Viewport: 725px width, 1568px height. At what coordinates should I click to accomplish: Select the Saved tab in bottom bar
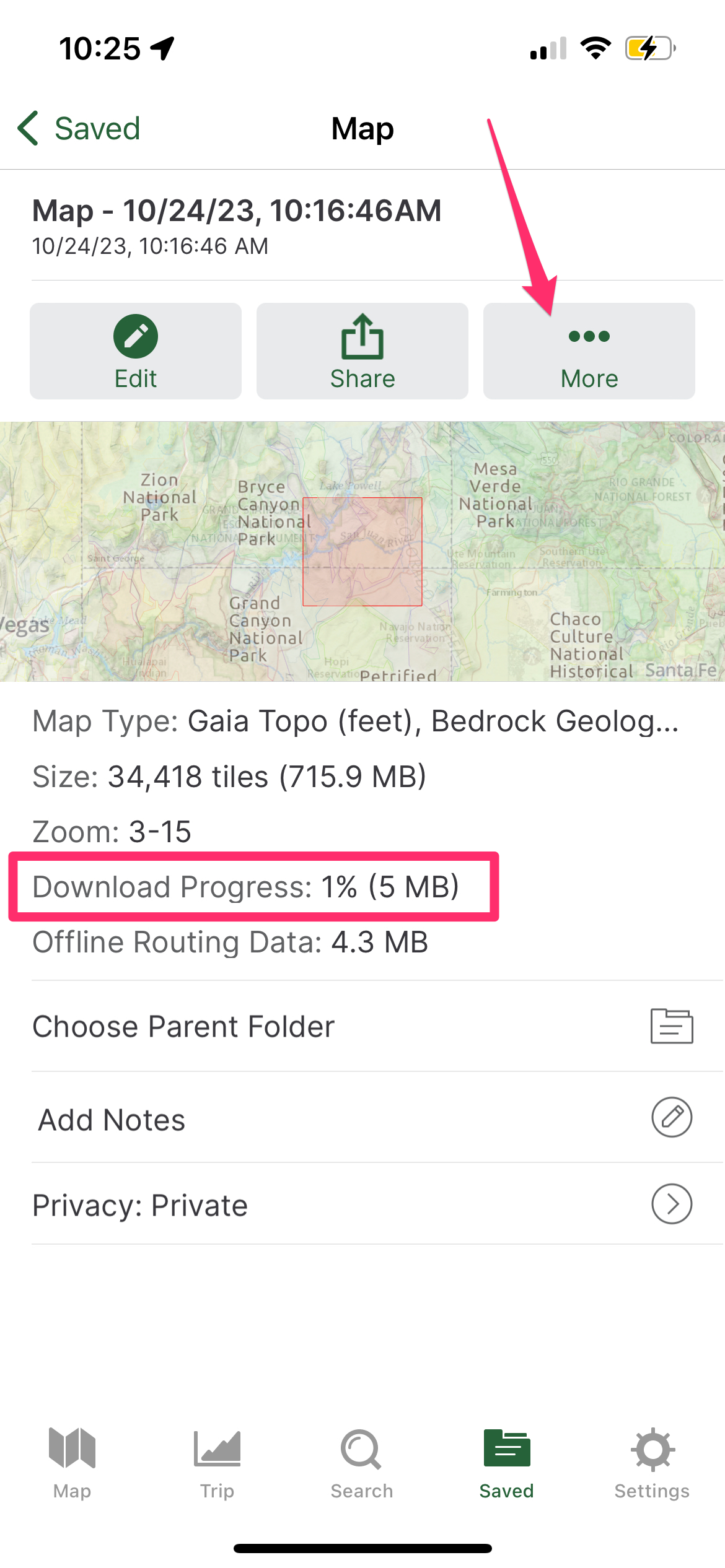(x=507, y=1464)
